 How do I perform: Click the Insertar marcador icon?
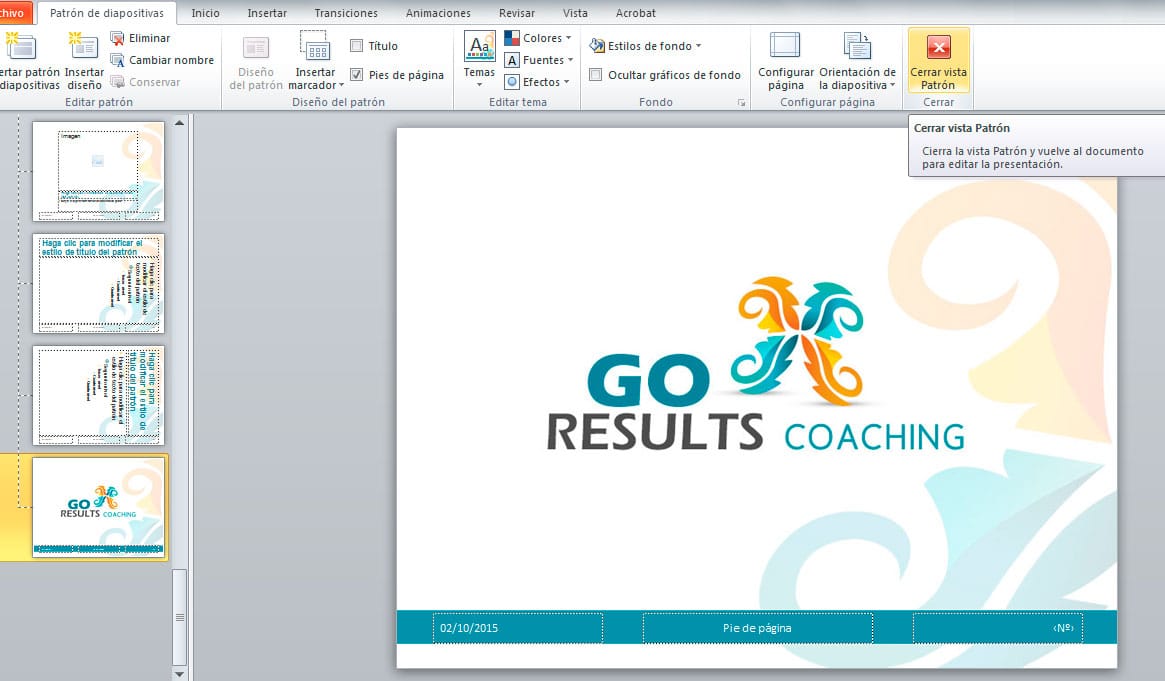click(x=315, y=46)
